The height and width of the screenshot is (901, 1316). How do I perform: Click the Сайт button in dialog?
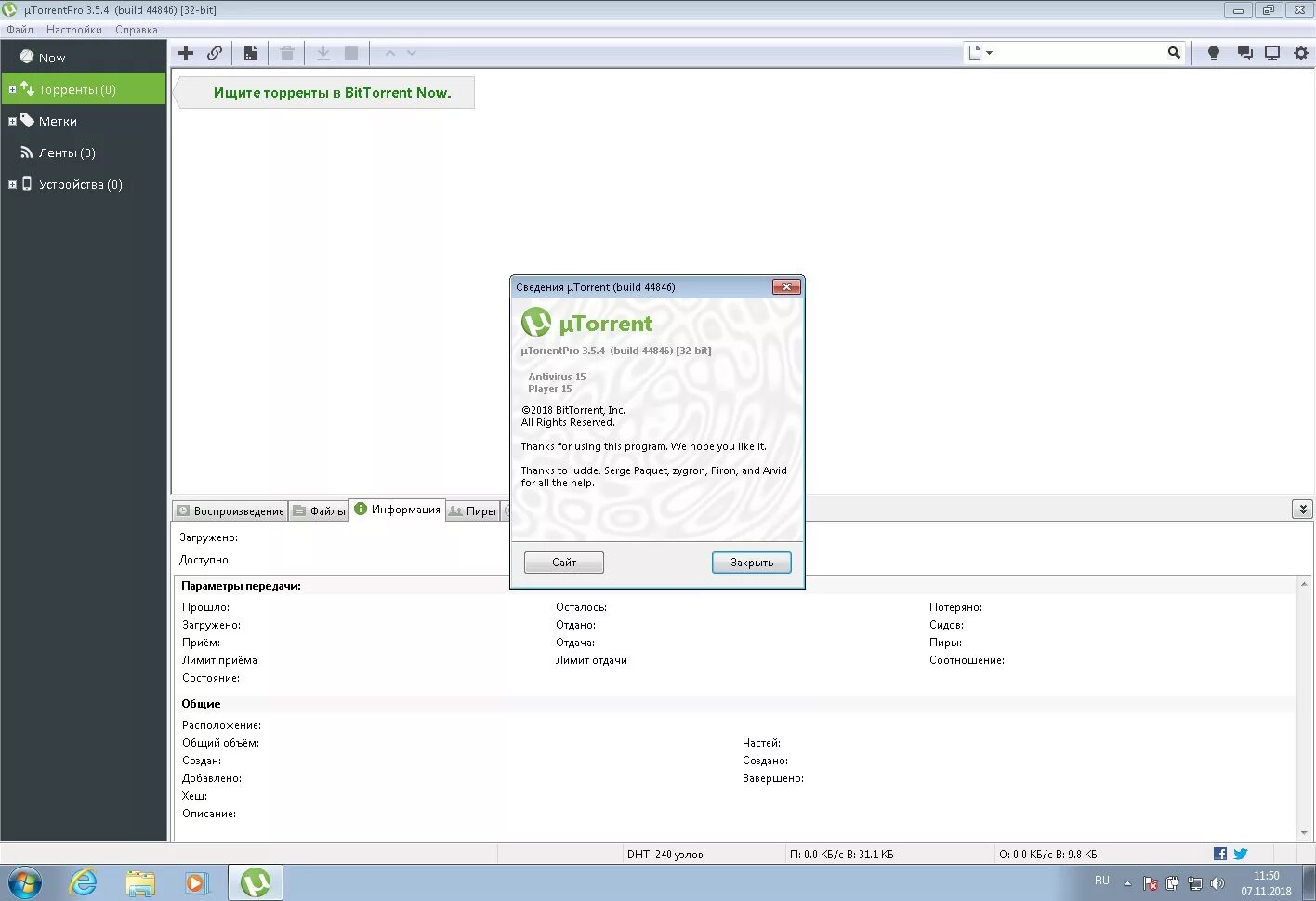pos(564,563)
